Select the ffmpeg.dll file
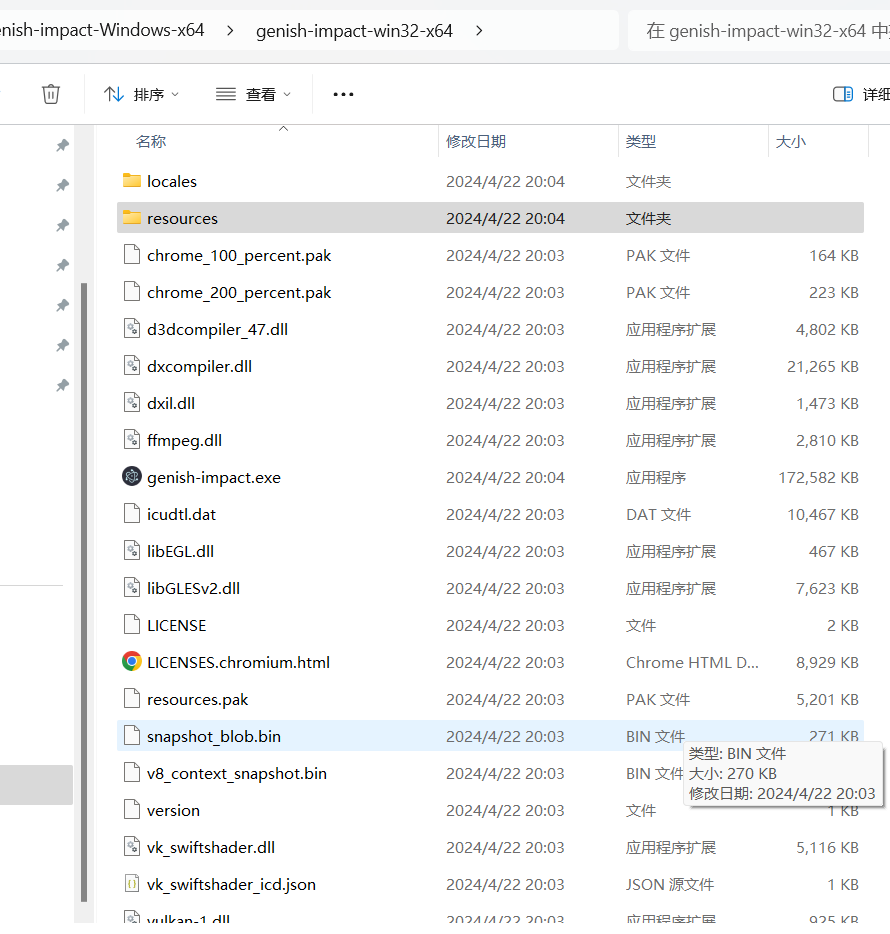This screenshot has width=890, height=934. [184, 440]
